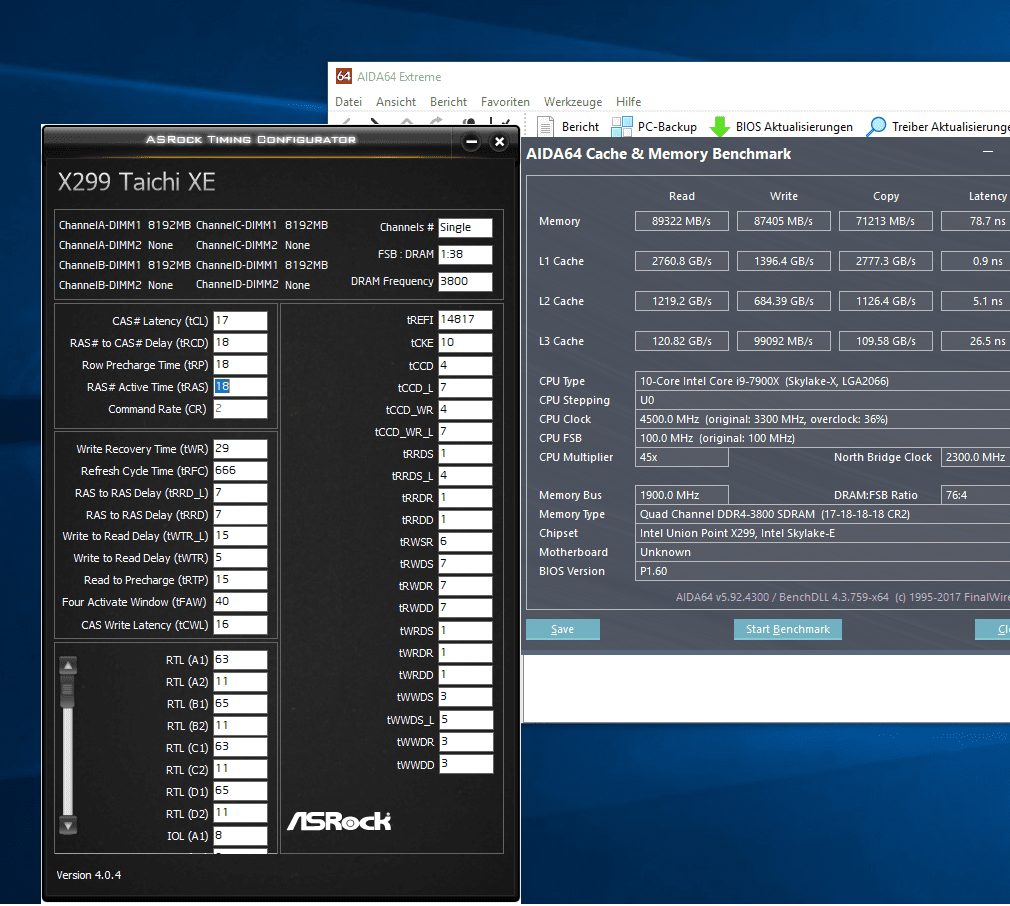Click Memory Type Quad Channel DDR4-3800 value
The width and height of the screenshot is (1010, 906).
822,514
